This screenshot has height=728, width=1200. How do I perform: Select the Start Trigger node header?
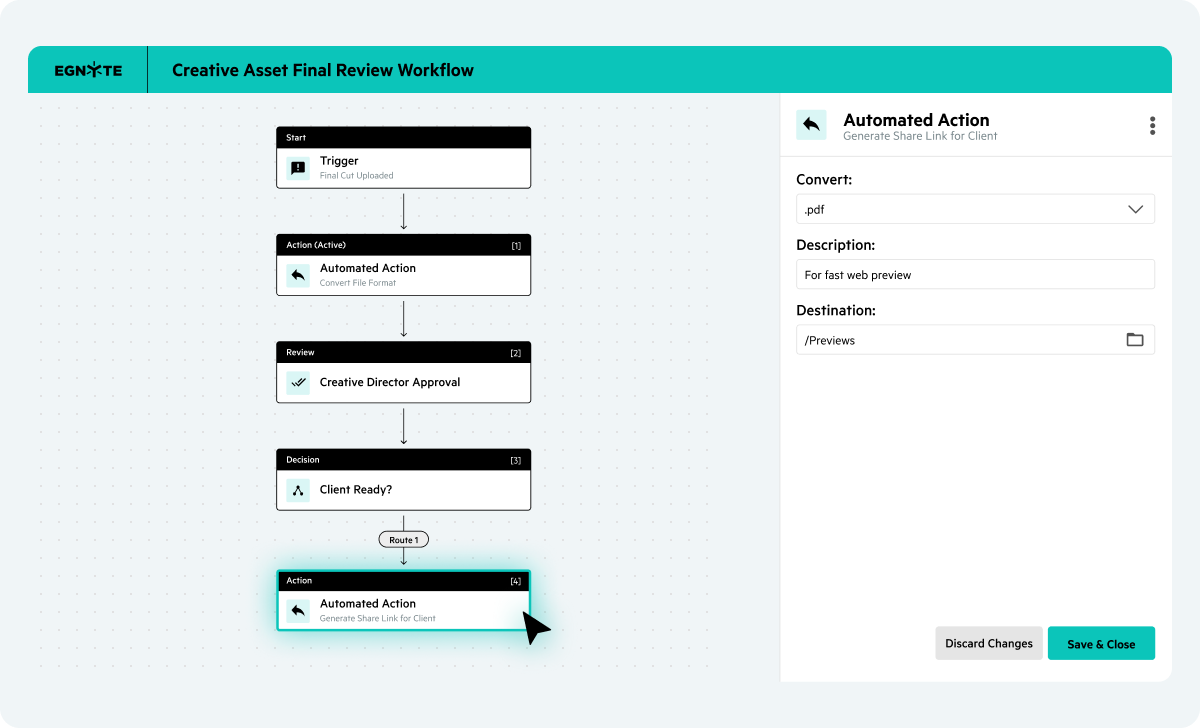[x=404, y=138]
